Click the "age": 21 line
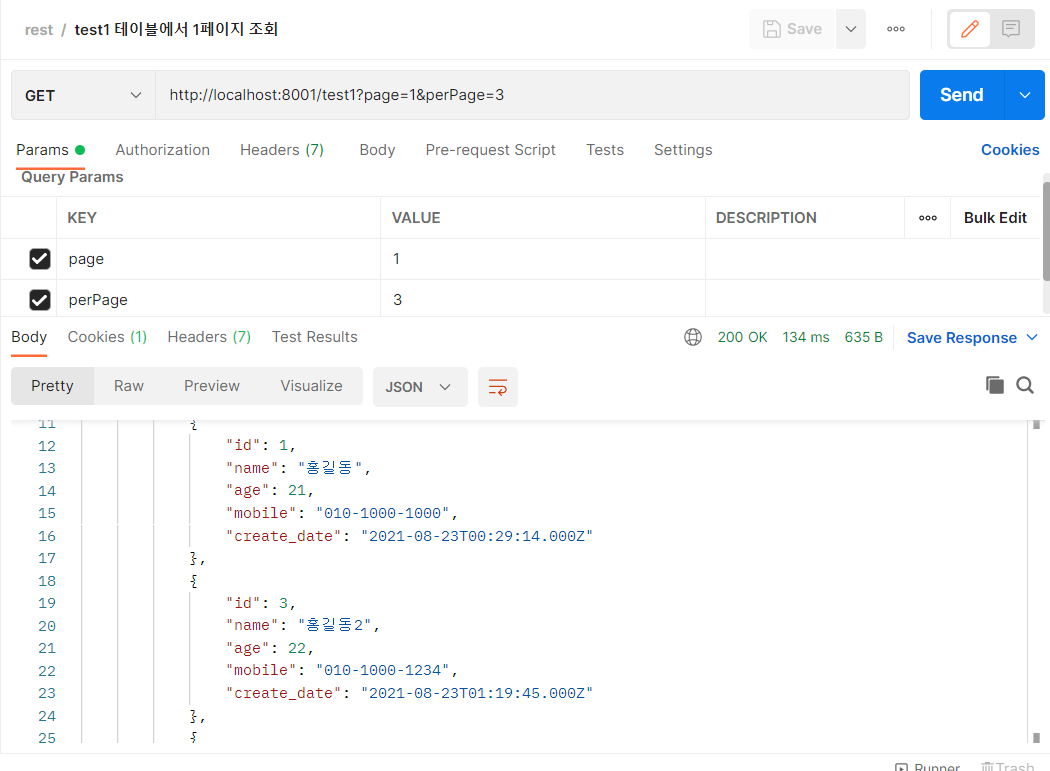This screenshot has width=1050, height=771. [x=270, y=491]
